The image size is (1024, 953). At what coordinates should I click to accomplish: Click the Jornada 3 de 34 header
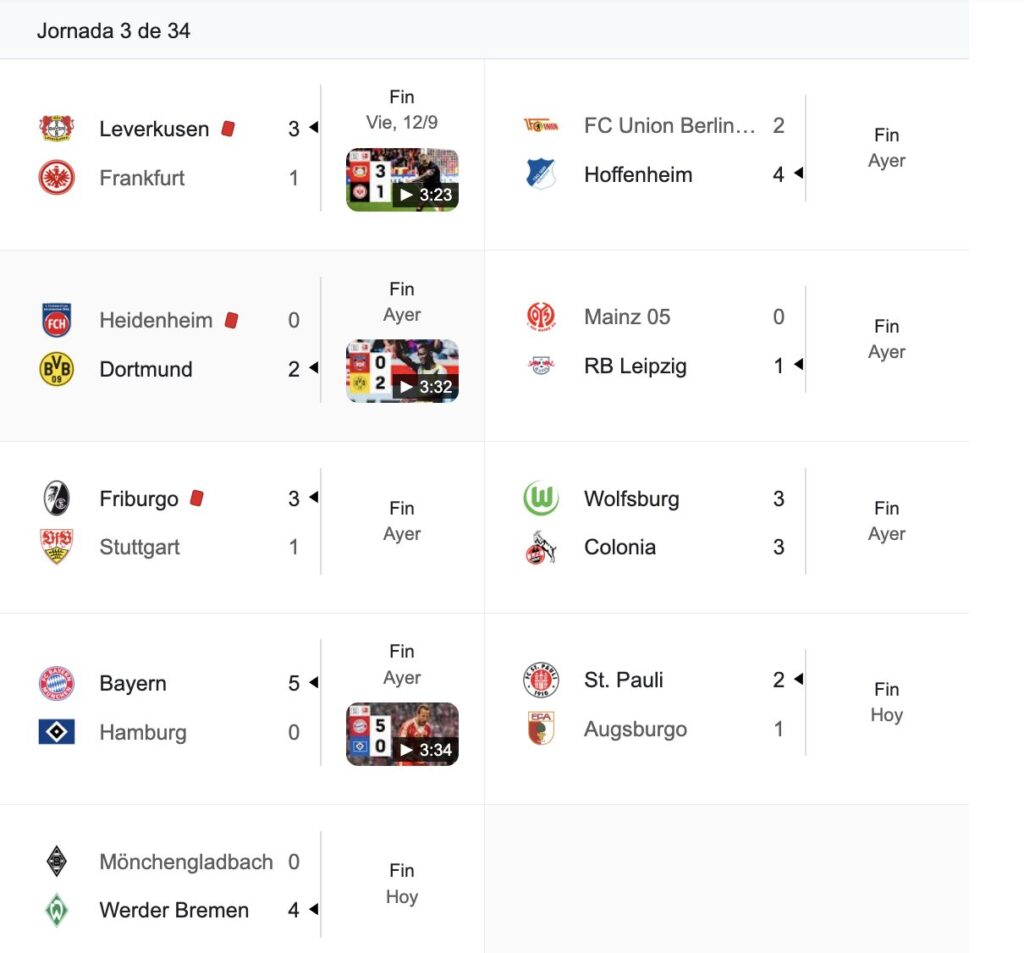pyautogui.click(x=113, y=31)
